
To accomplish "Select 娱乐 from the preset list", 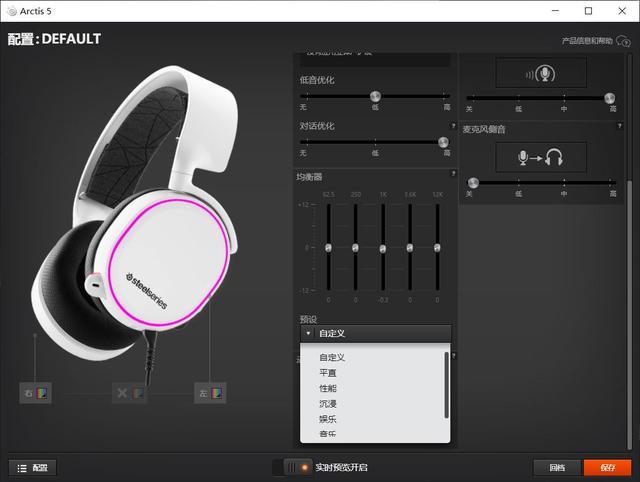I will click(x=328, y=419).
